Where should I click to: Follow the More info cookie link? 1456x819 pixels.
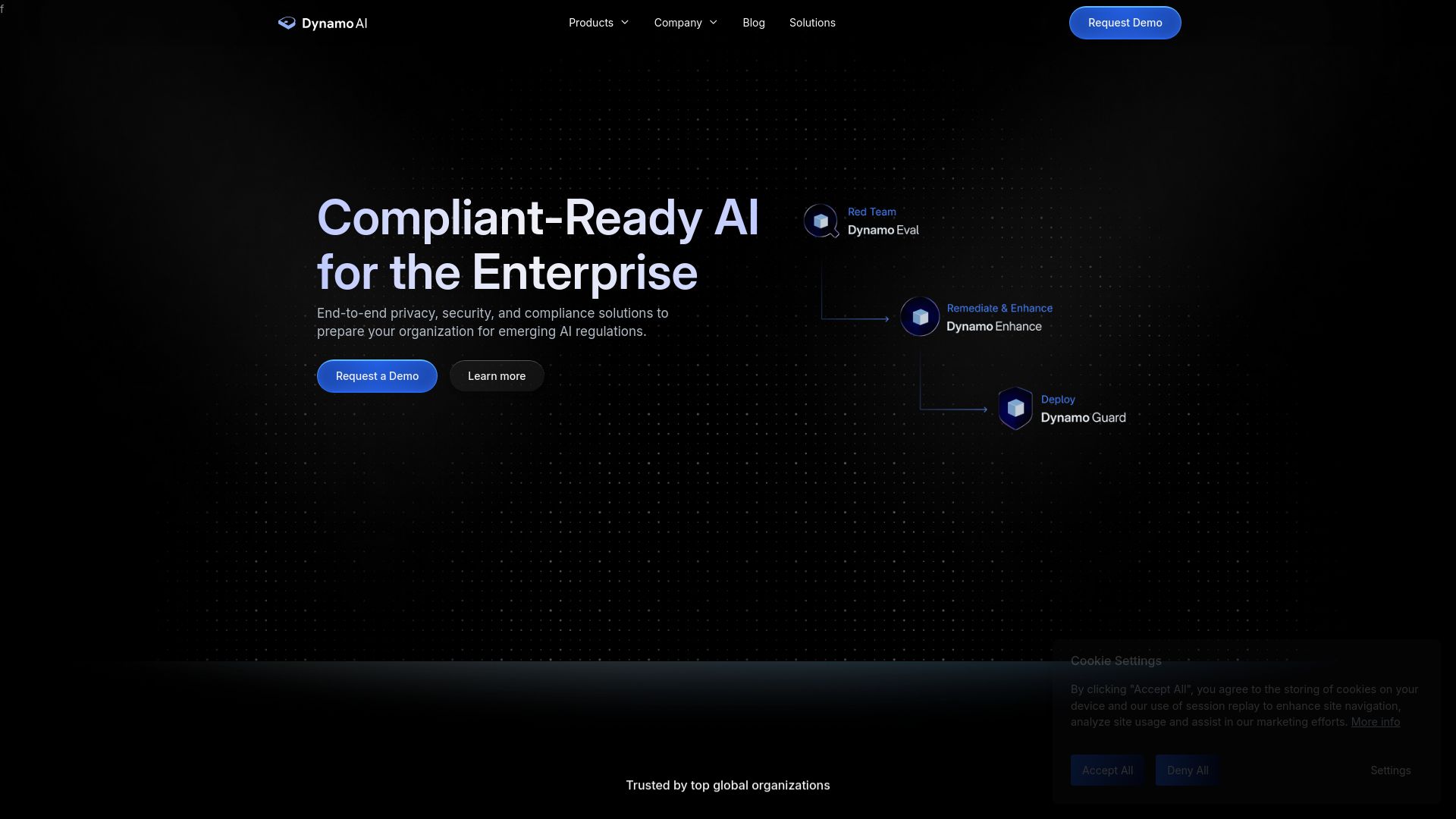[1375, 722]
